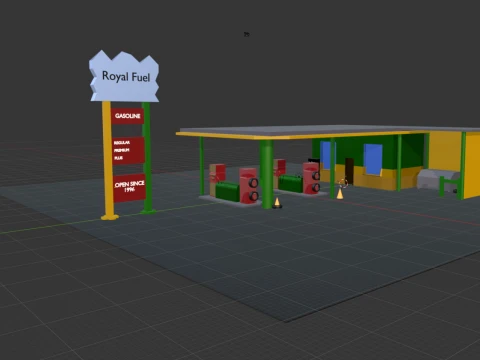Screen dimensions: 480x360
Task: Select the Royal Fuel sign board
Action: pyautogui.click(x=124, y=77)
